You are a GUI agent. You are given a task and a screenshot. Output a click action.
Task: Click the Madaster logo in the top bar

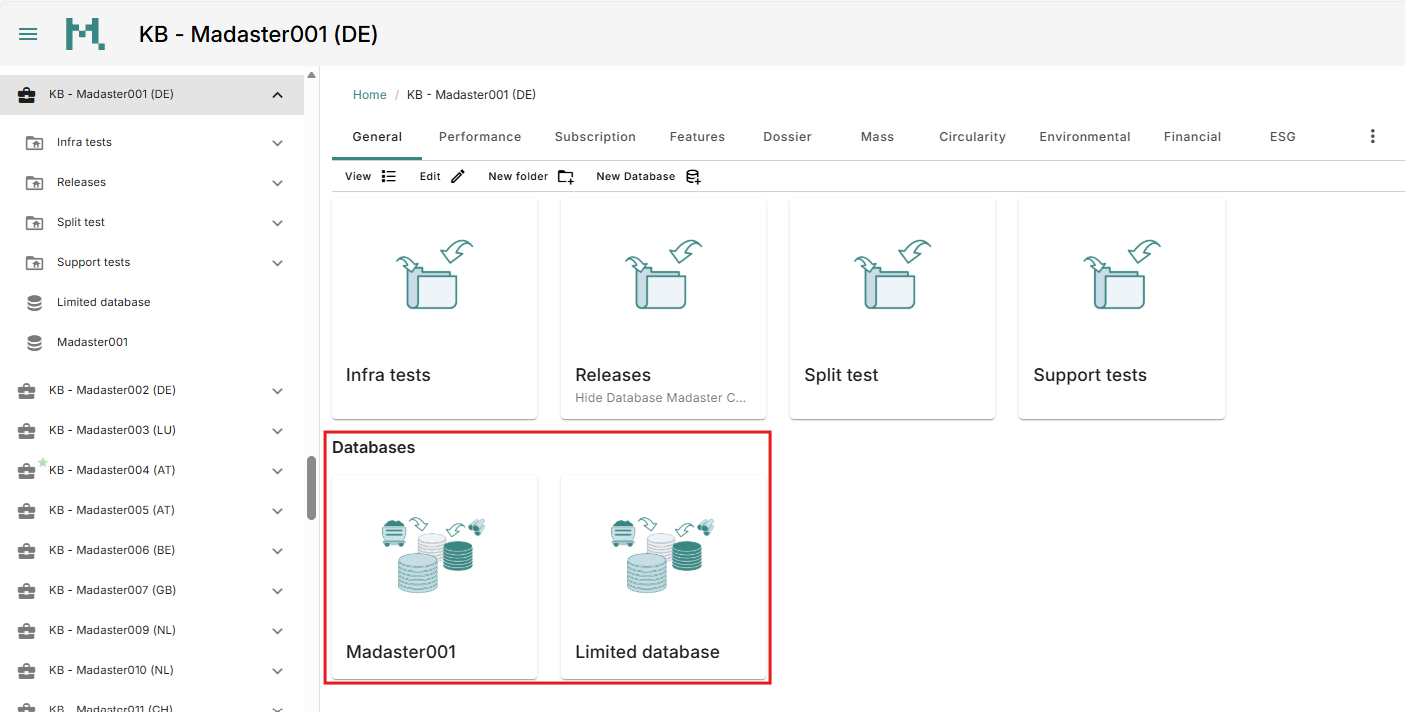[85, 33]
